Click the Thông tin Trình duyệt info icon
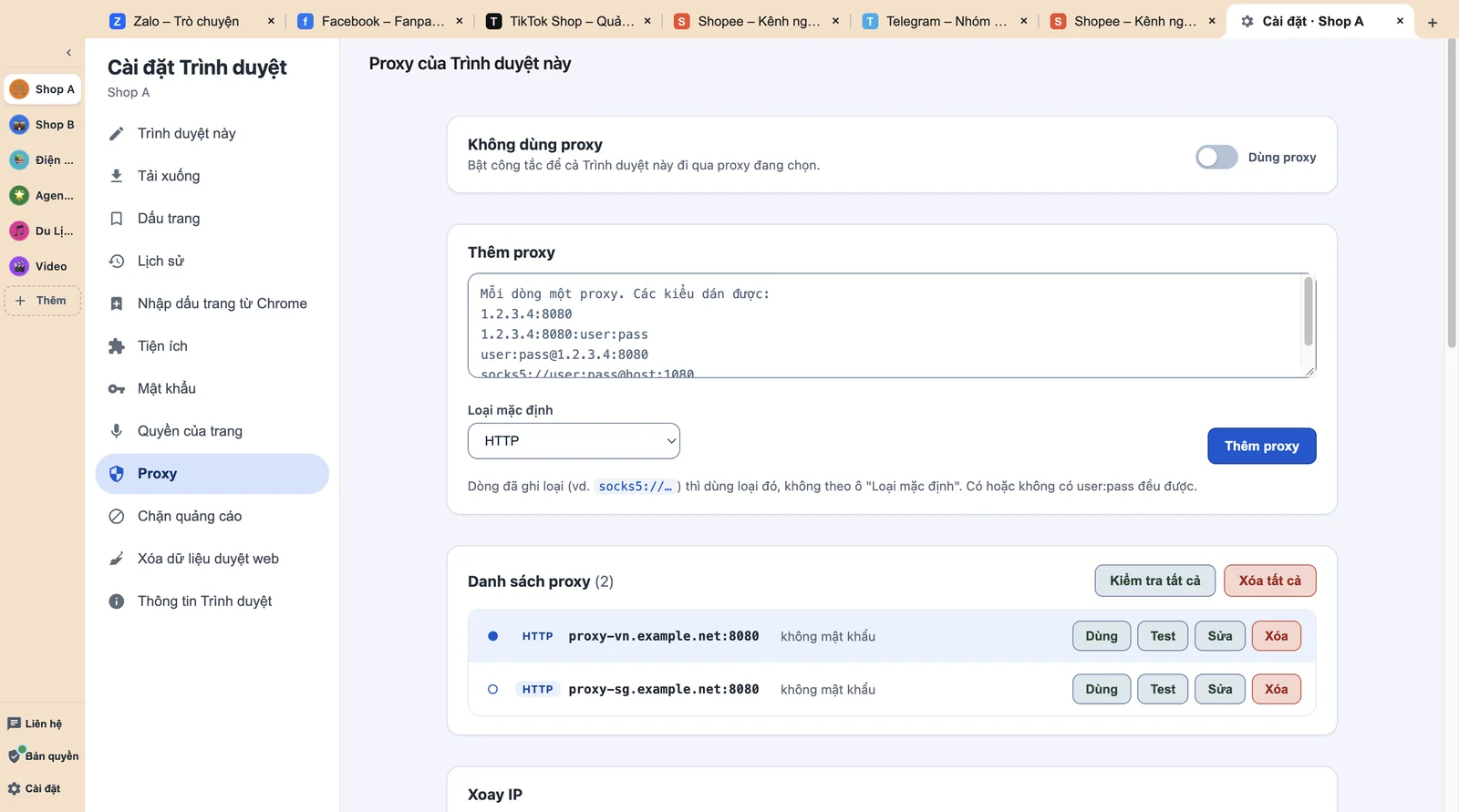 117,601
